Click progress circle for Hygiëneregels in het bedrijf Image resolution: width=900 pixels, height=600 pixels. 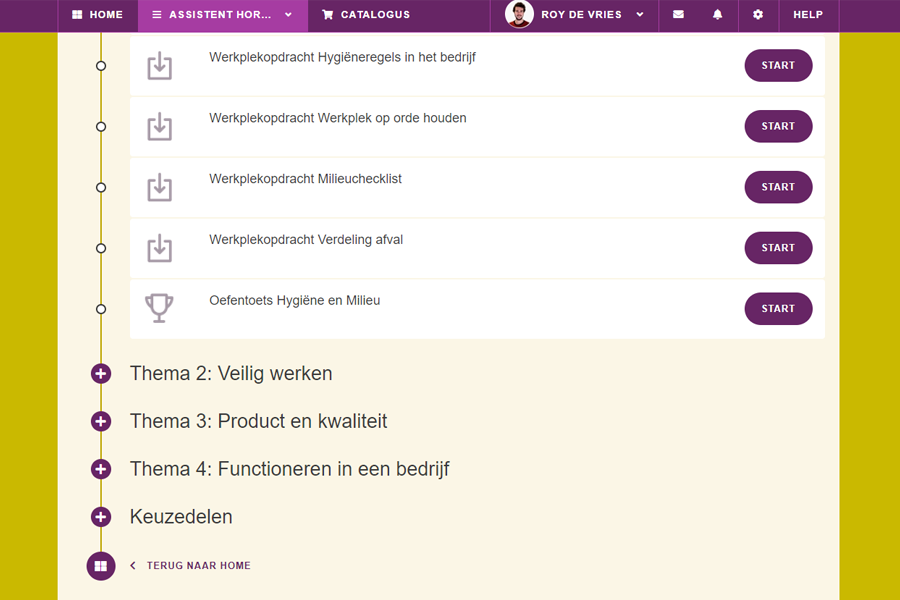point(101,66)
